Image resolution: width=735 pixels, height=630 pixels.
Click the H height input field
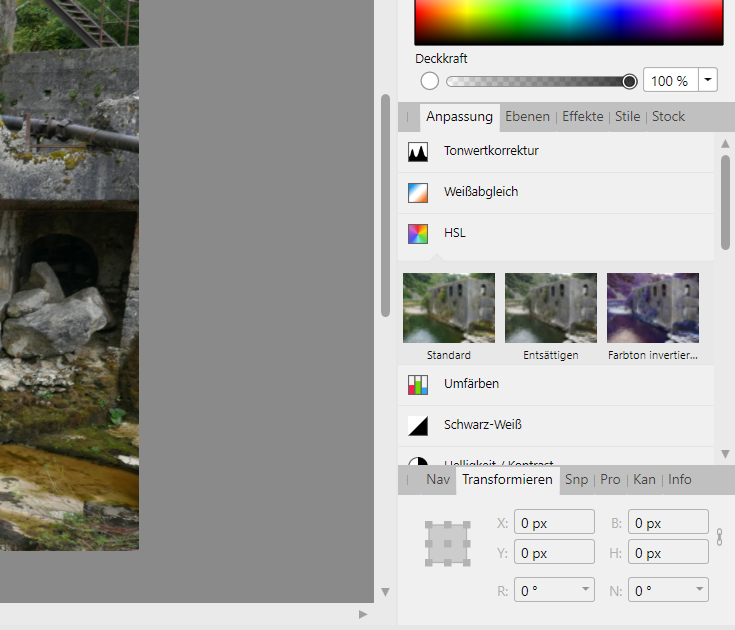(668, 552)
